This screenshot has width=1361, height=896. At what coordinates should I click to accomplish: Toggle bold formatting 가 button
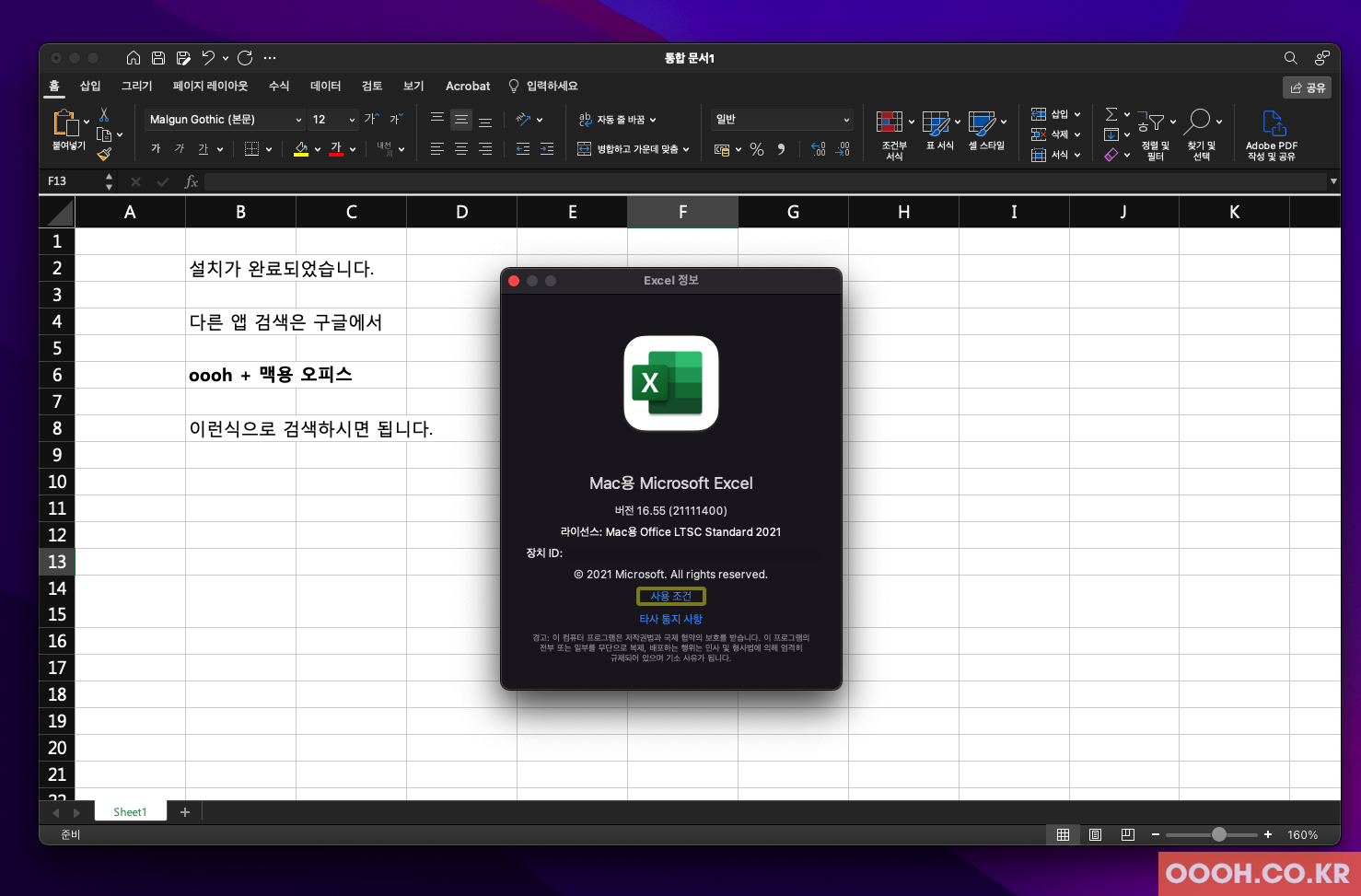156,148
